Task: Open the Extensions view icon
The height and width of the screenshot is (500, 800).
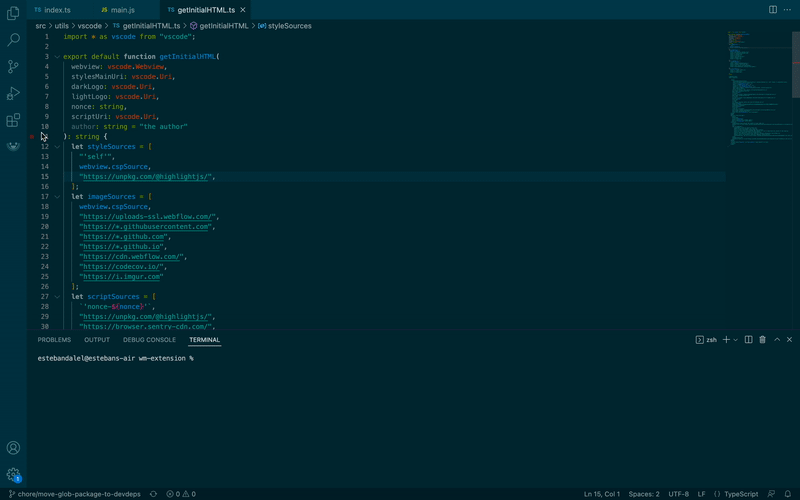Action: (13, 120)
